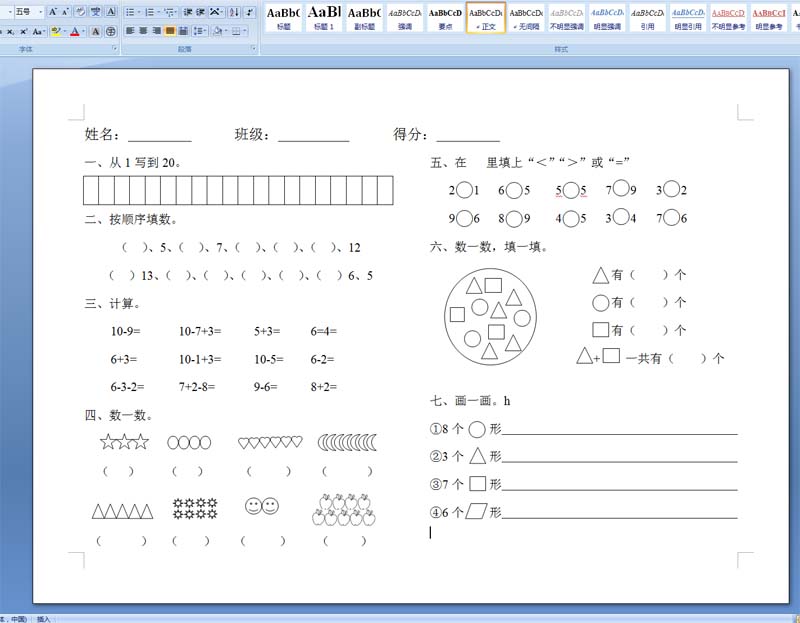800x623 pixels.
Task: Open the Phonetic Guide (文) tool
Action: click(x=95, y=12)
